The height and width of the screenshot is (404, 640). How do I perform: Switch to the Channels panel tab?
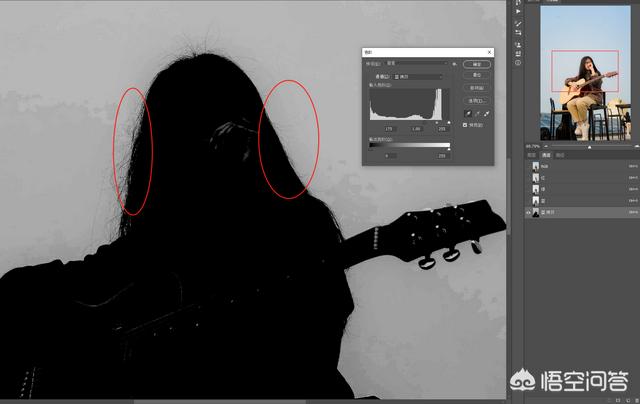pos(546,156)
